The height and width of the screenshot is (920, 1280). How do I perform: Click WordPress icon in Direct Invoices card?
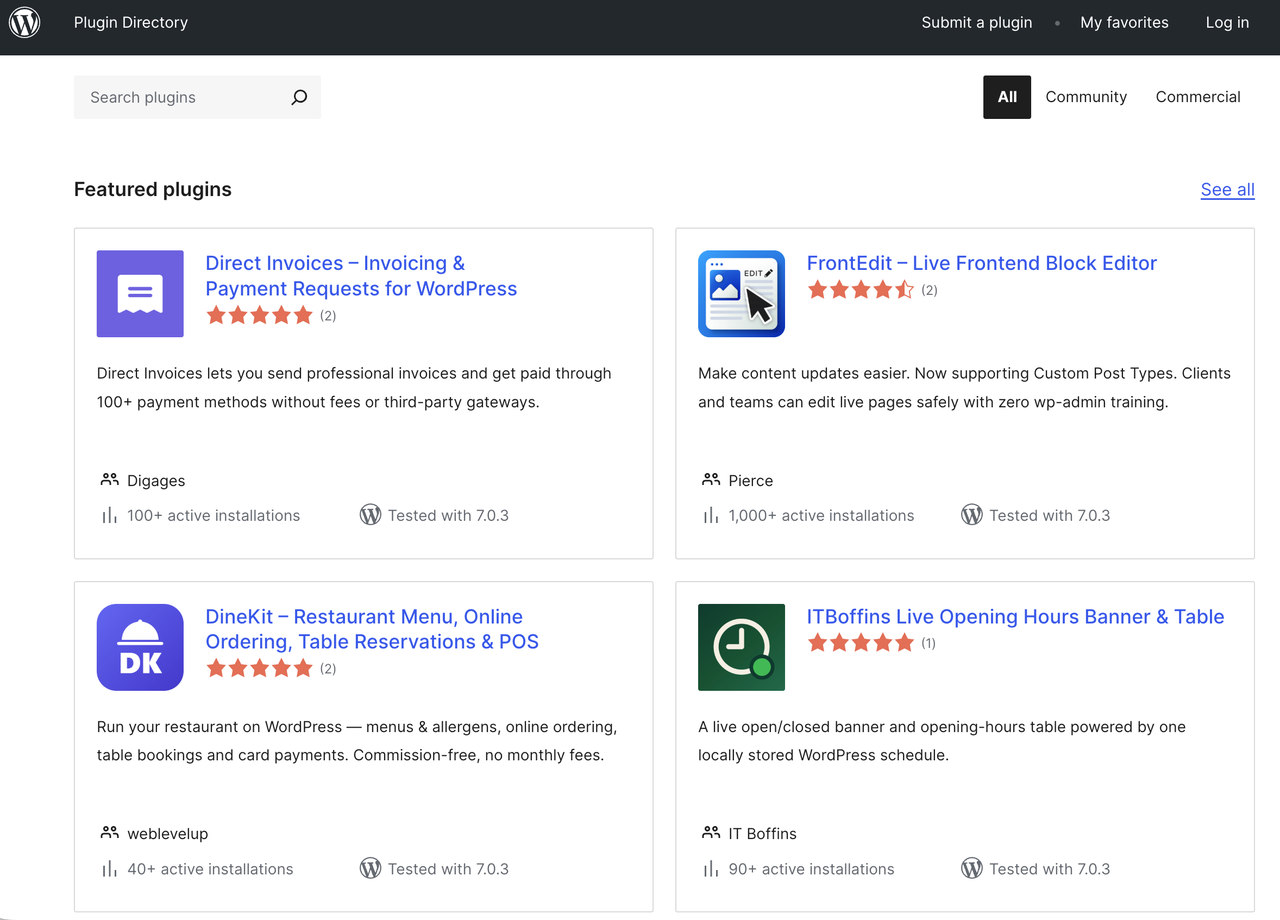[370, 515]
